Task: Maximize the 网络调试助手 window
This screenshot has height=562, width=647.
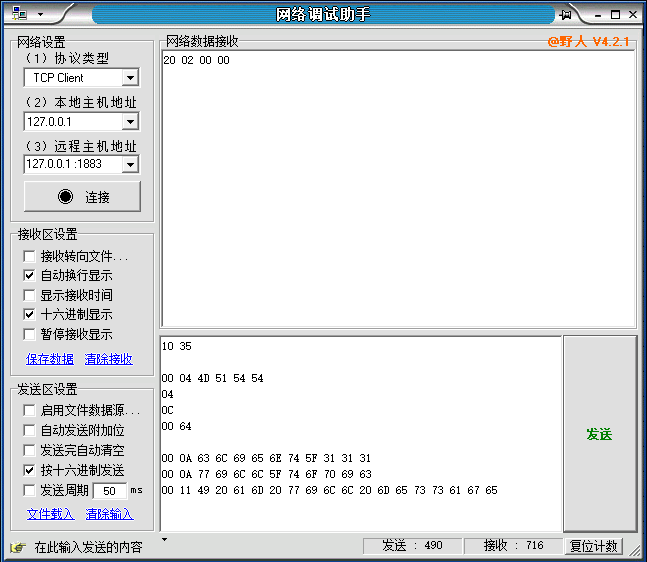Action: point(615,15)
